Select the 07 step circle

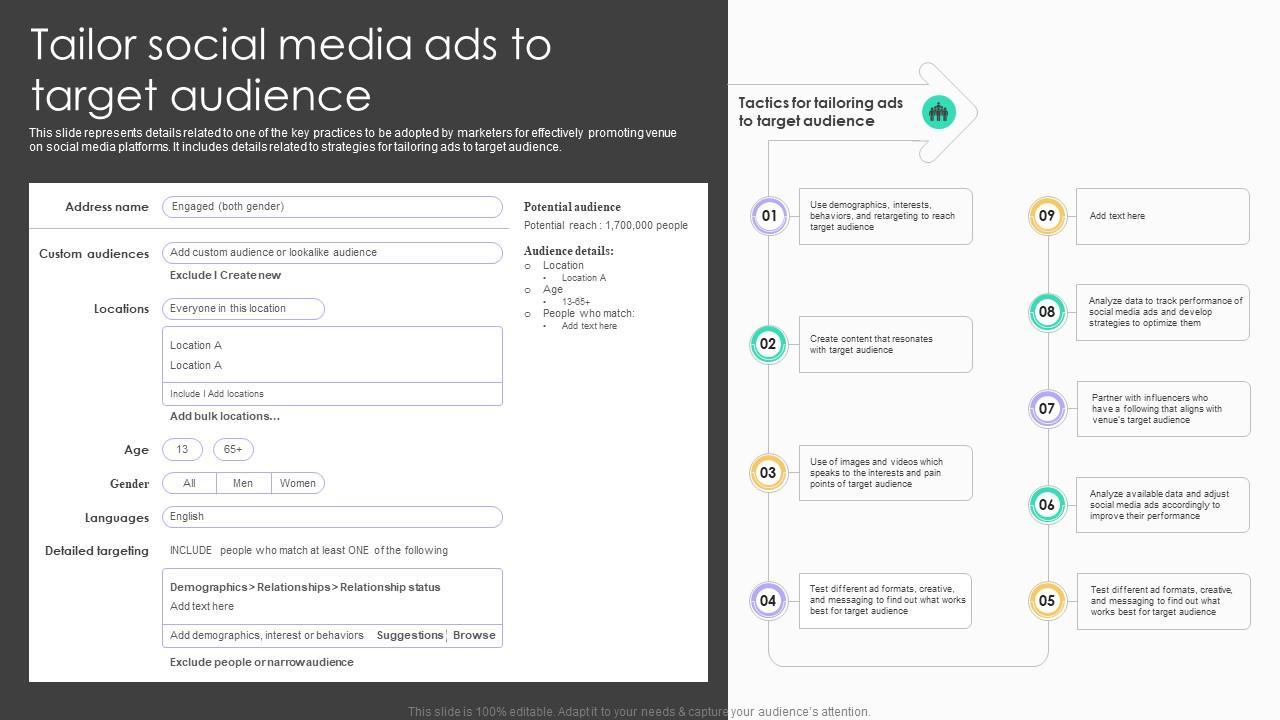tap(1047, 408)
